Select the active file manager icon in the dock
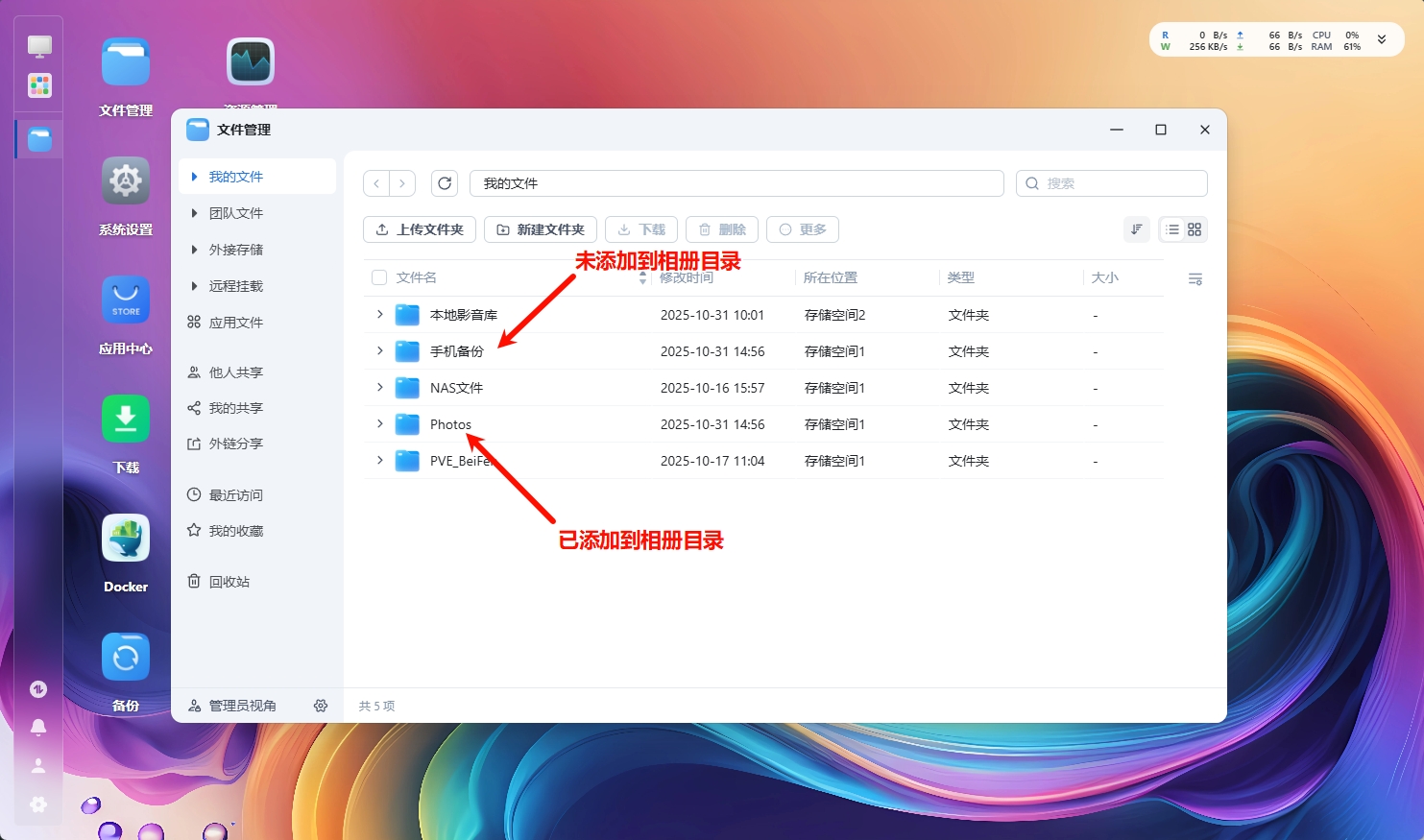Viewport: 1424px width, 840px height. click(39, 139)
